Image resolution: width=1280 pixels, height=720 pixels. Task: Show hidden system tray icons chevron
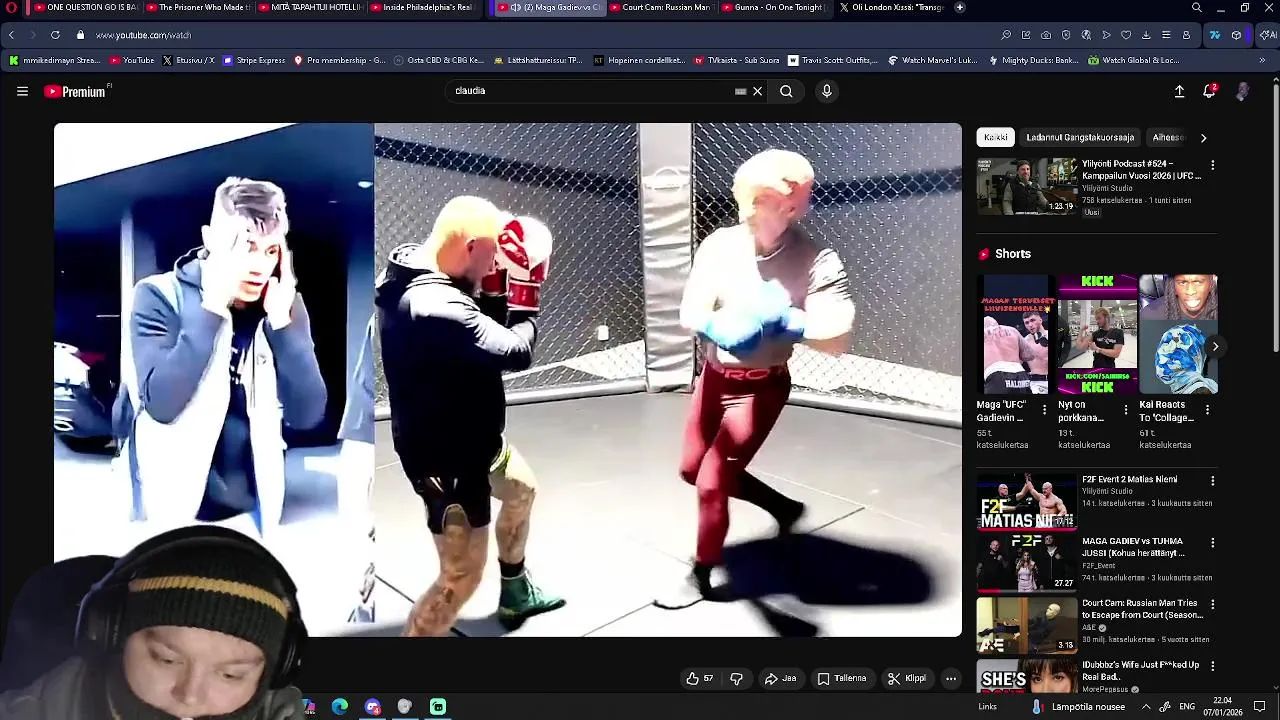(1146, 707)
